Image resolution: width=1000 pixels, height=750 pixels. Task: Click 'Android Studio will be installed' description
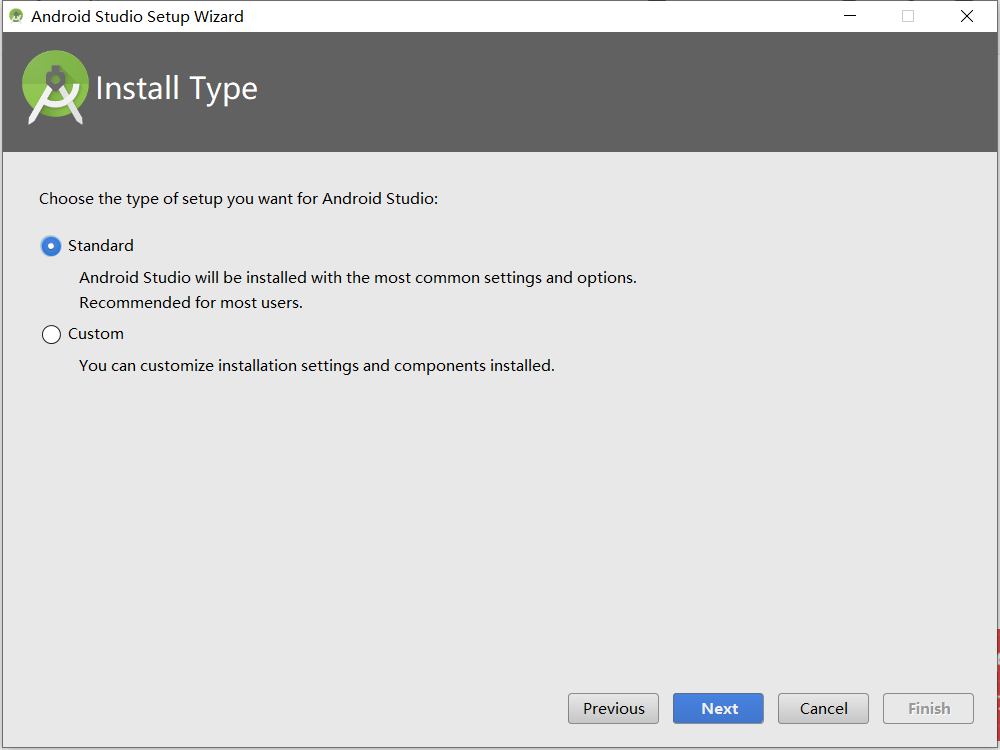[x=358, y=278]
